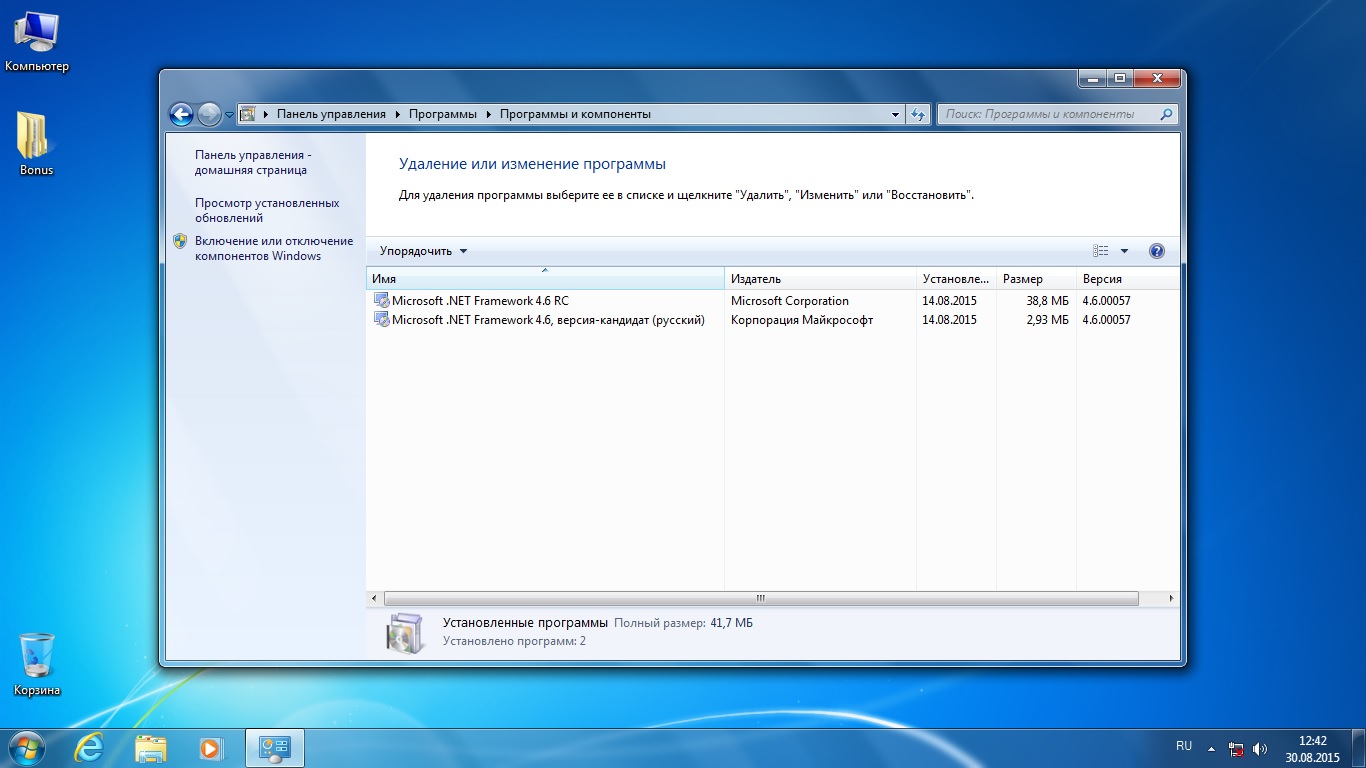This screenshot has height=768, width=1366.
Task: Select 'Программы и компоненты' breadcrumb segment
Action: (x=575, y=114)
